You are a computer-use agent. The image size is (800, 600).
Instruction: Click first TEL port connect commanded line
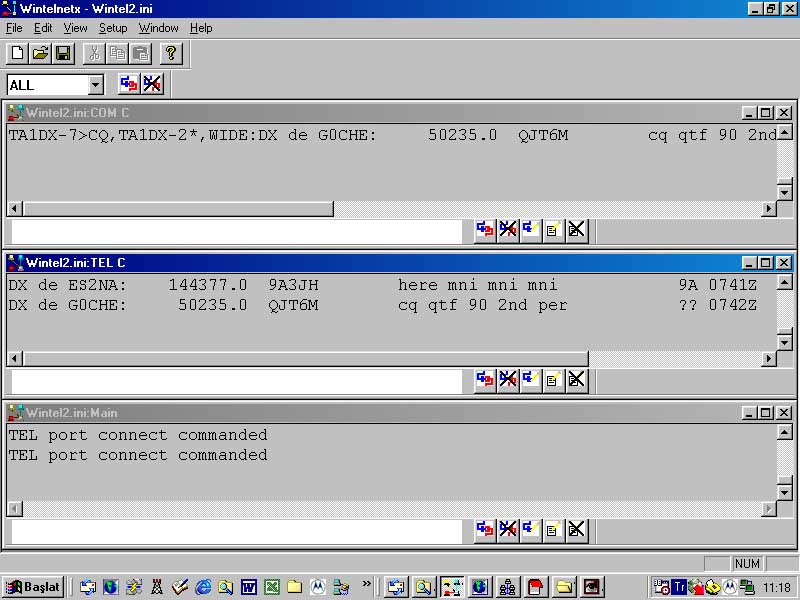point(138,435)
